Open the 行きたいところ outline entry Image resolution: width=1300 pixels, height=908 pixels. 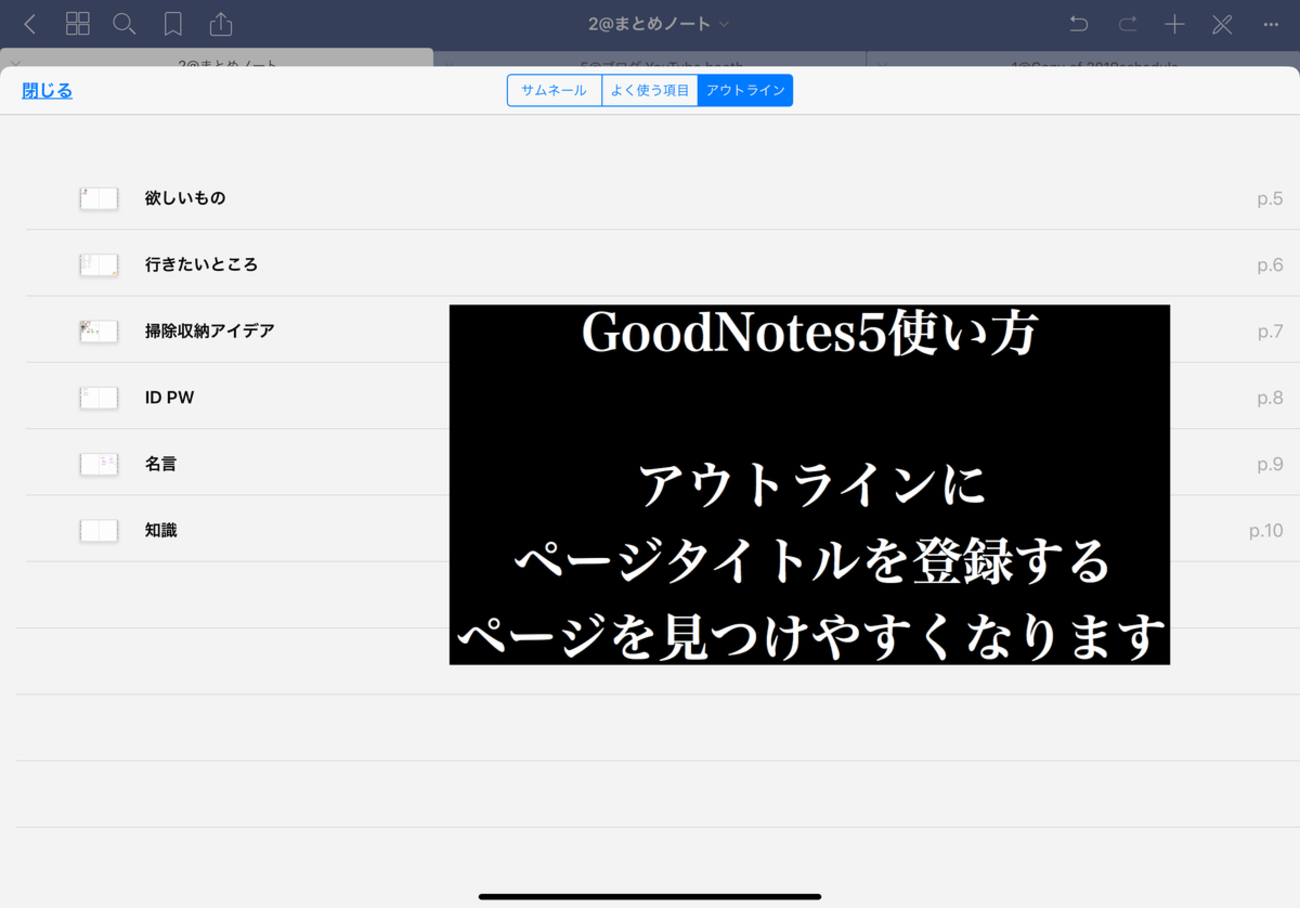[201, 265]
